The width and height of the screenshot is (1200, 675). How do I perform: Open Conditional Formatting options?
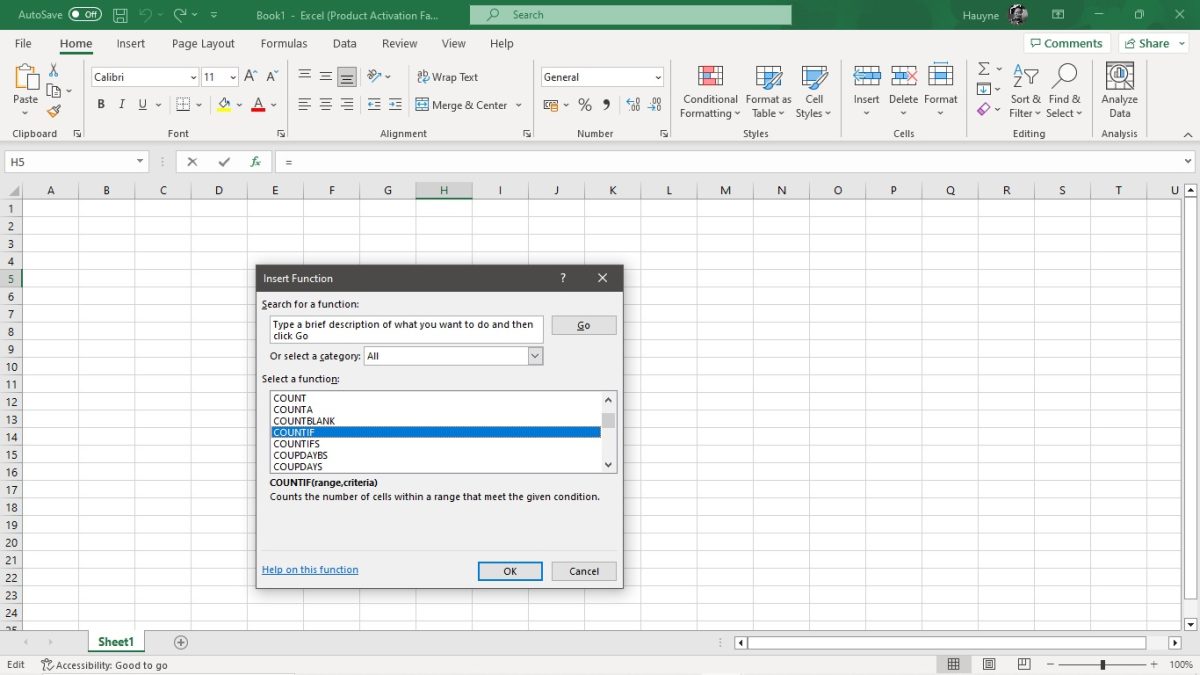pos(710,90)
